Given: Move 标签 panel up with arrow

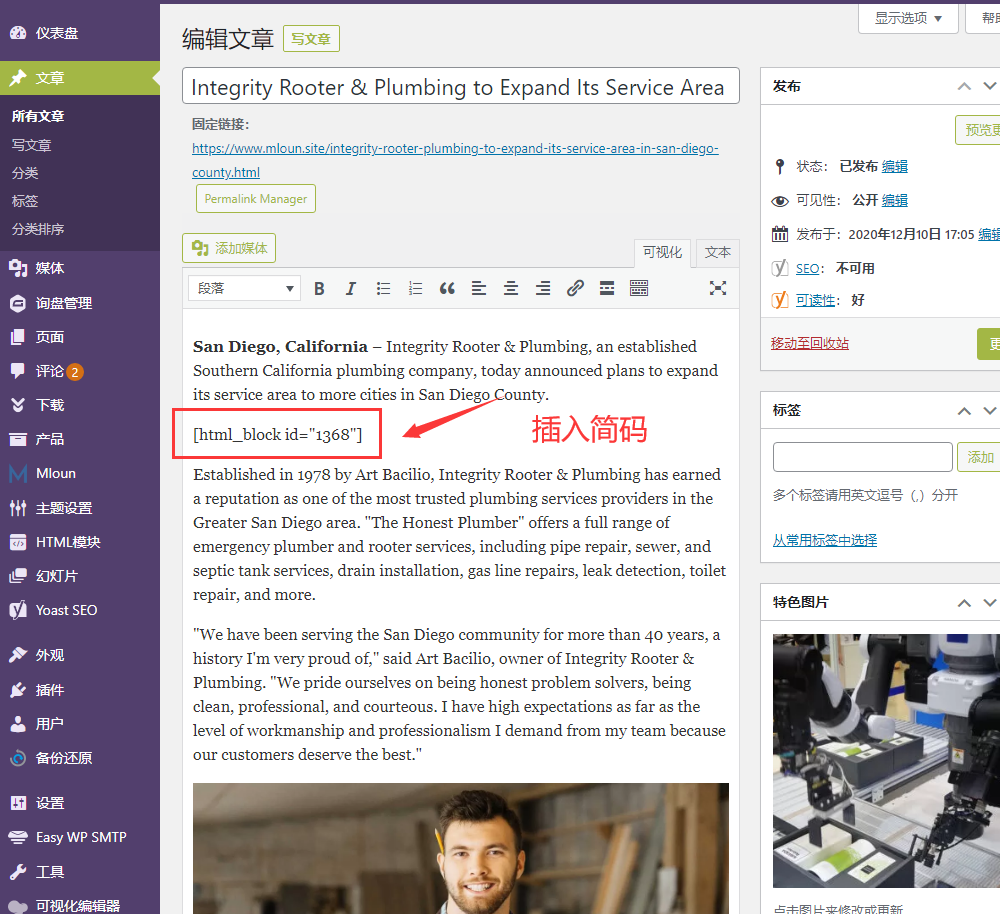Looking at the screenshot, I should click(x=964, y=411).
